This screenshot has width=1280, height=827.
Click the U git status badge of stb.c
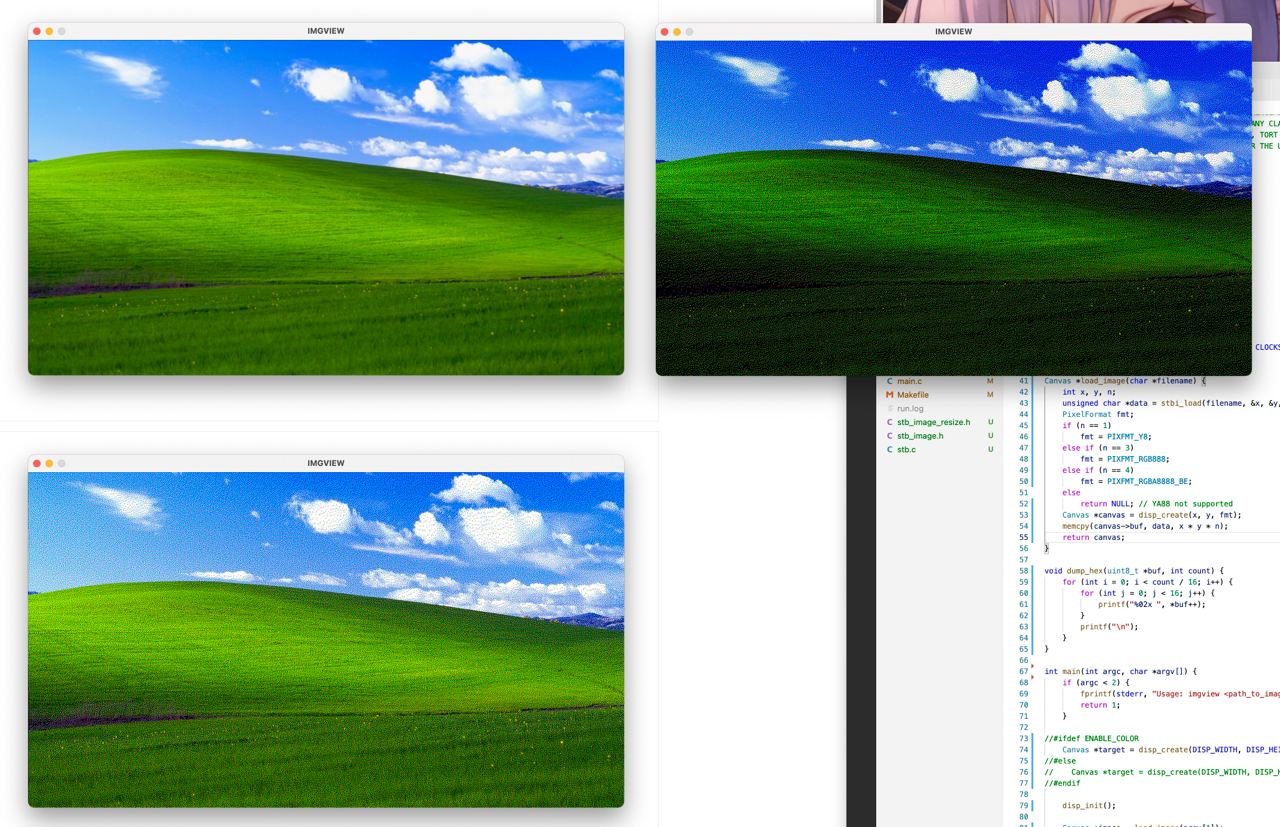990,450
